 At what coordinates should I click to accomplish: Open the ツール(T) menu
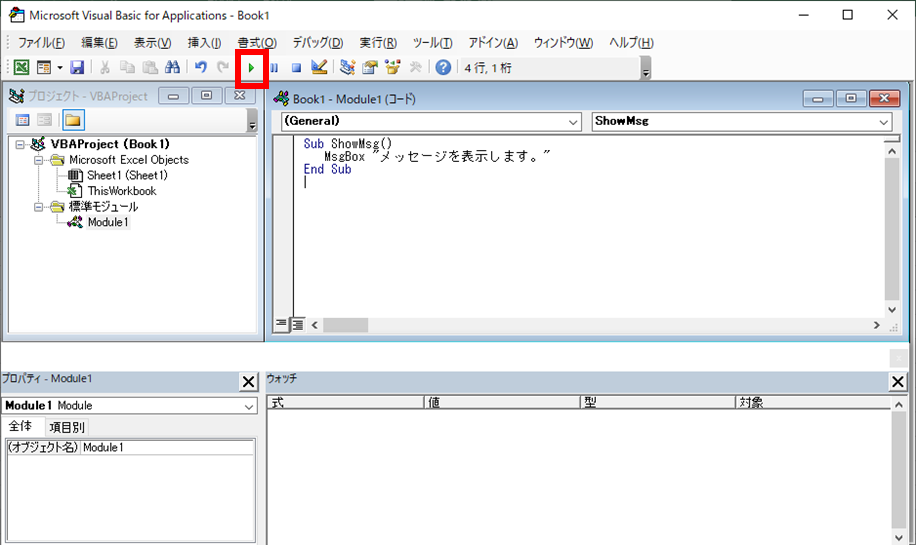coord(432,43)
